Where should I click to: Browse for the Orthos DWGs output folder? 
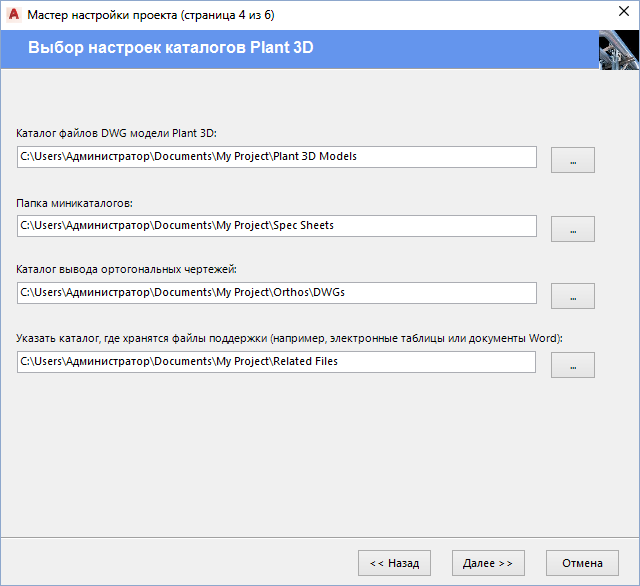click(573, 296)
